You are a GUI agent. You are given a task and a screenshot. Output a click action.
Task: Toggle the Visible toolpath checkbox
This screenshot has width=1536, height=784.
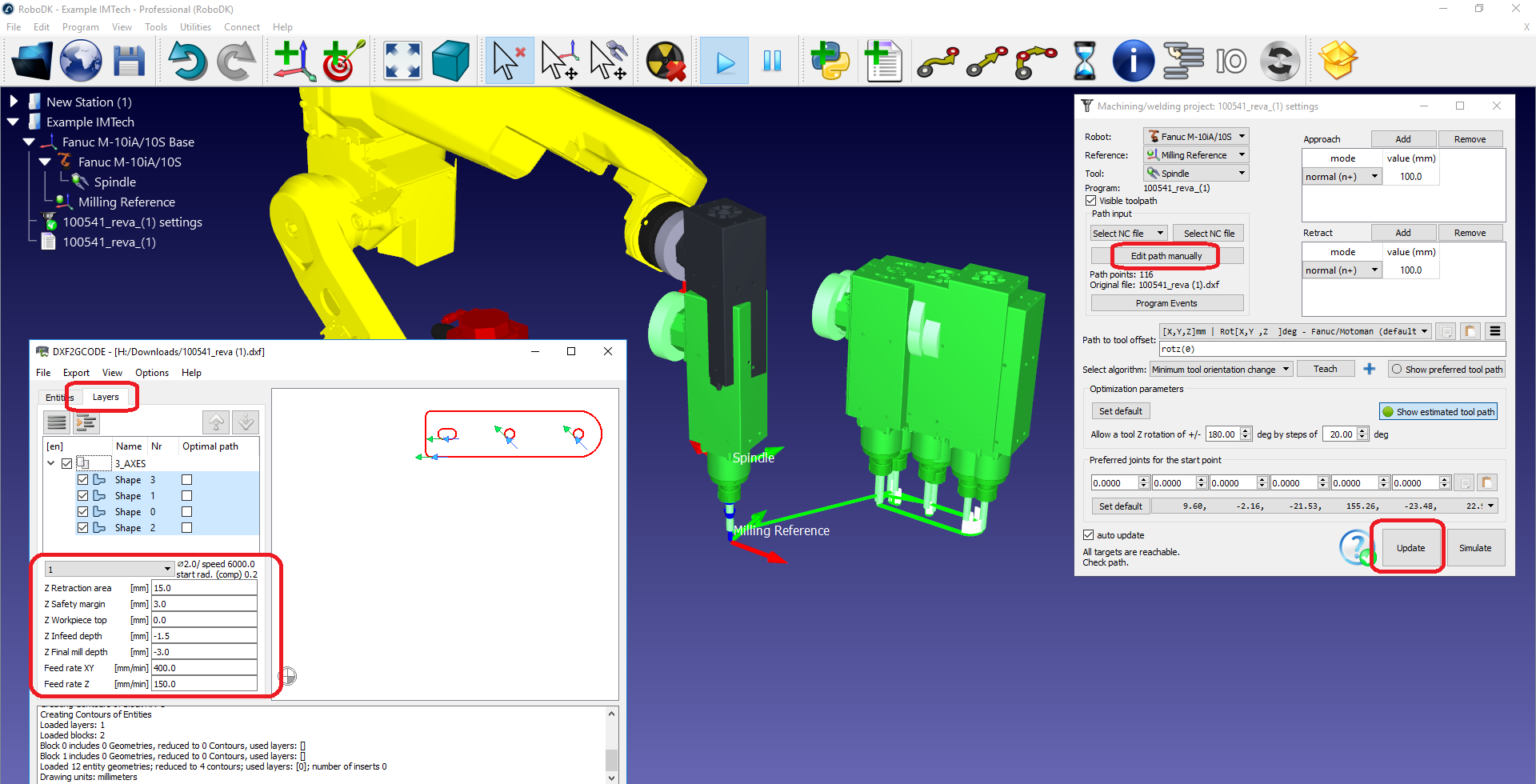1091,201
